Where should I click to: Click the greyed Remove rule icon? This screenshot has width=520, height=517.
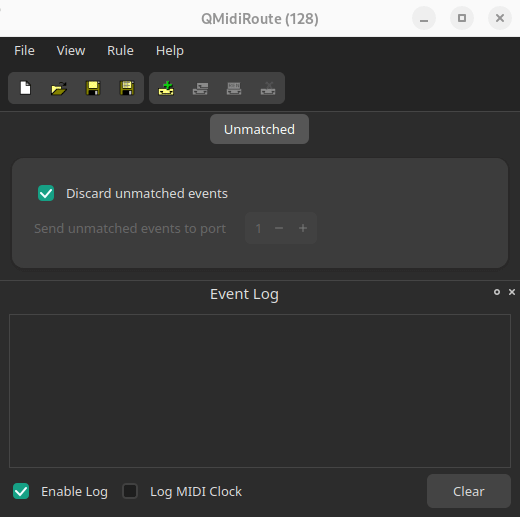pyautogui.click(x=268, y=89)
